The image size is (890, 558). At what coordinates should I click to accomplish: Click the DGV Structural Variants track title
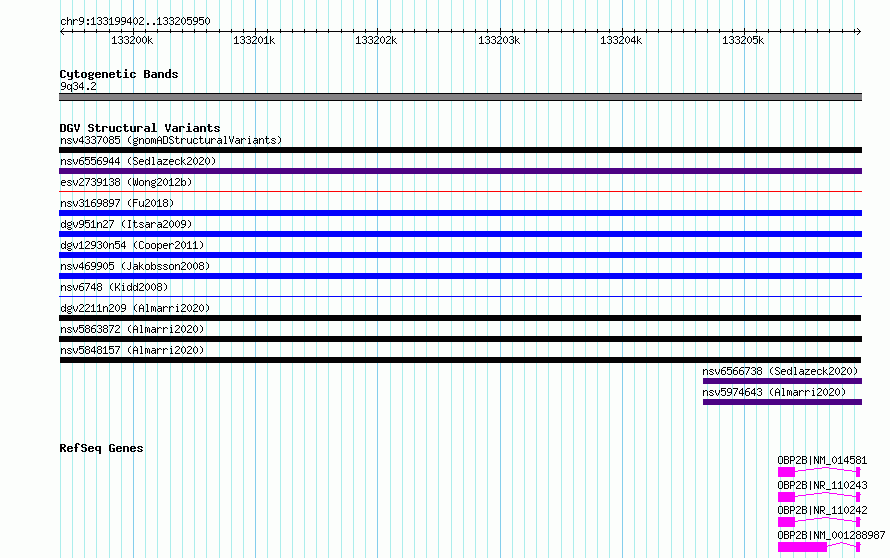pyautogui.click(x=140, y=128)
